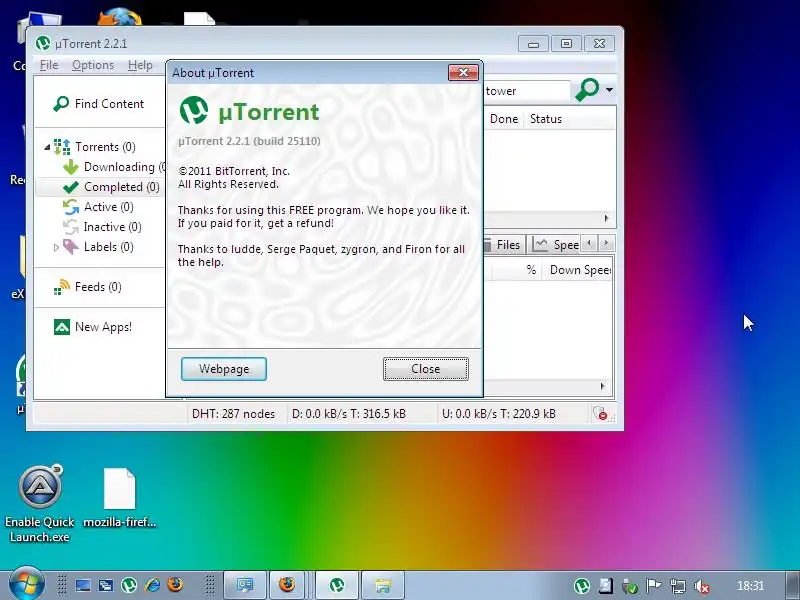Click the µTorrent taskbar button
Viewport: 800px width, 600px height.
pos(336,585)
